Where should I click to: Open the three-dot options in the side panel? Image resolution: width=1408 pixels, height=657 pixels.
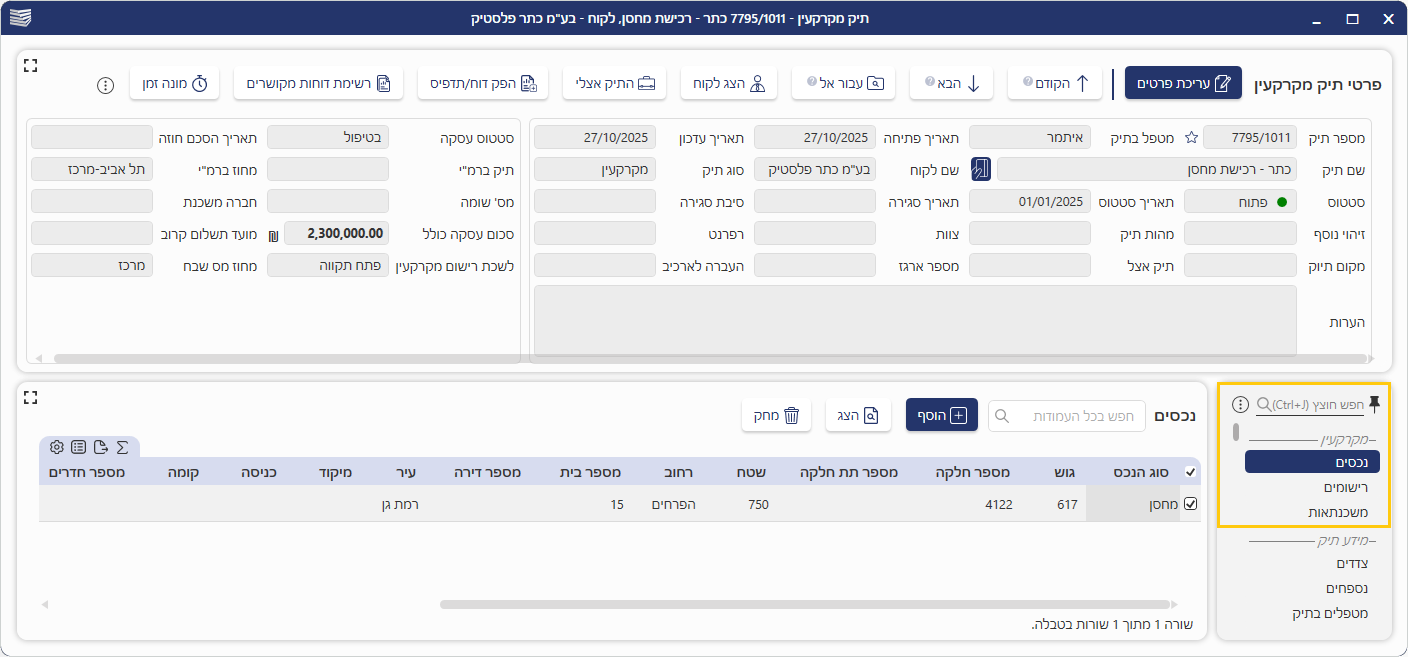(x=1241, y=405)
